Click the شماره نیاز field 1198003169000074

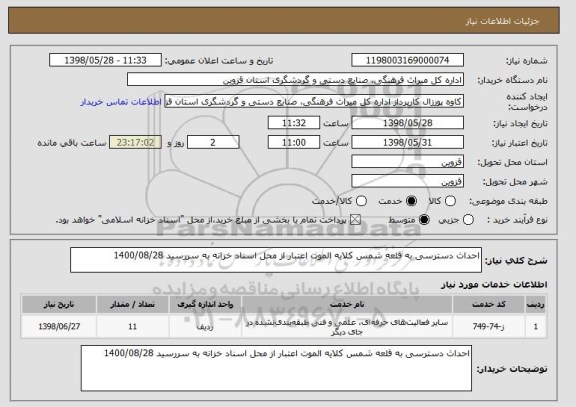(x=407, y=60)
